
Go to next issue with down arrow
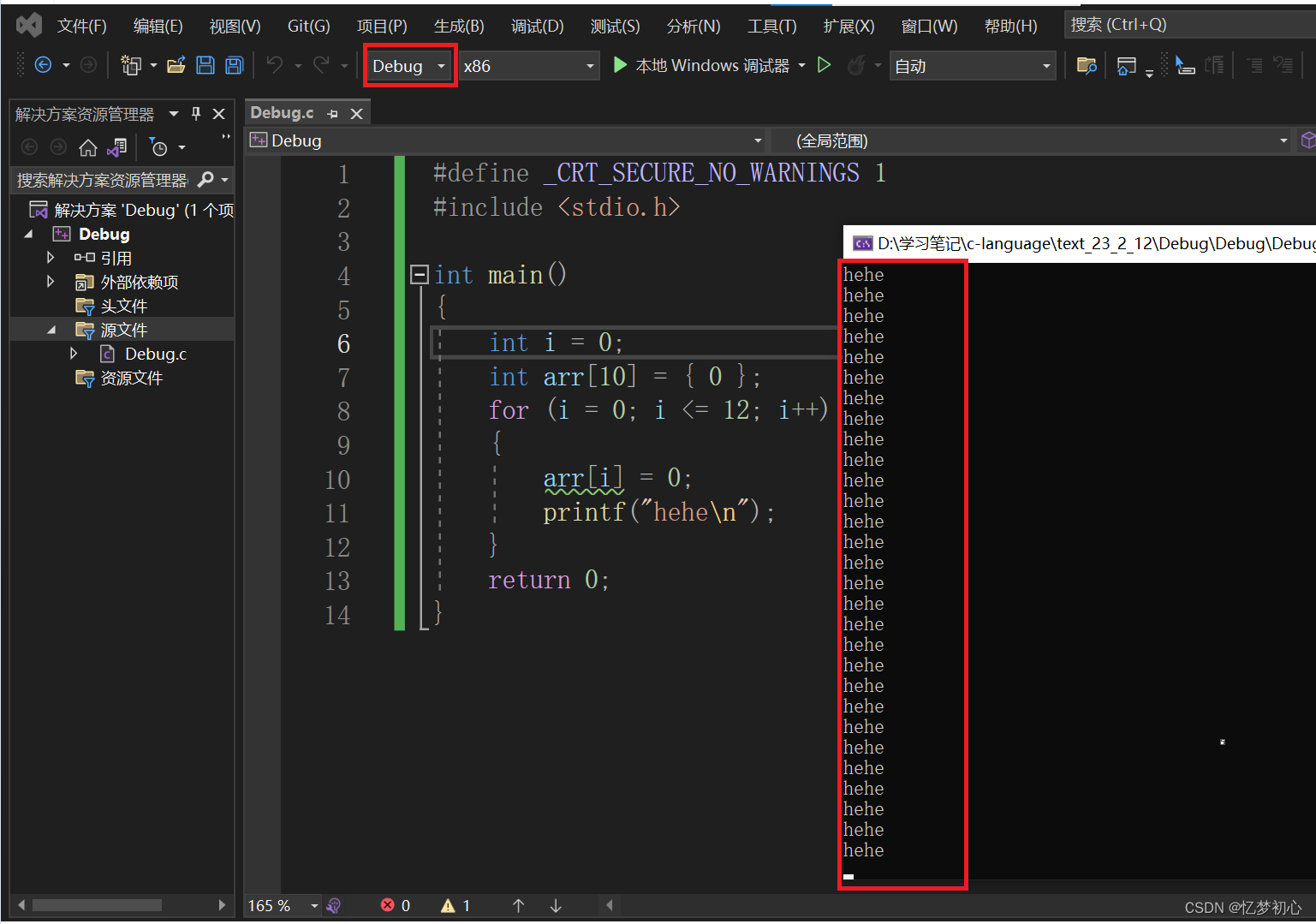pyautogui.click(x=556, y=905)
